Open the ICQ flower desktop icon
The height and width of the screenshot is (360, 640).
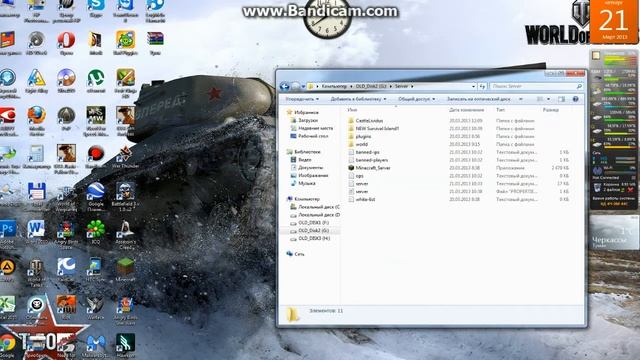pyautogui.click(x=96, y=232)
